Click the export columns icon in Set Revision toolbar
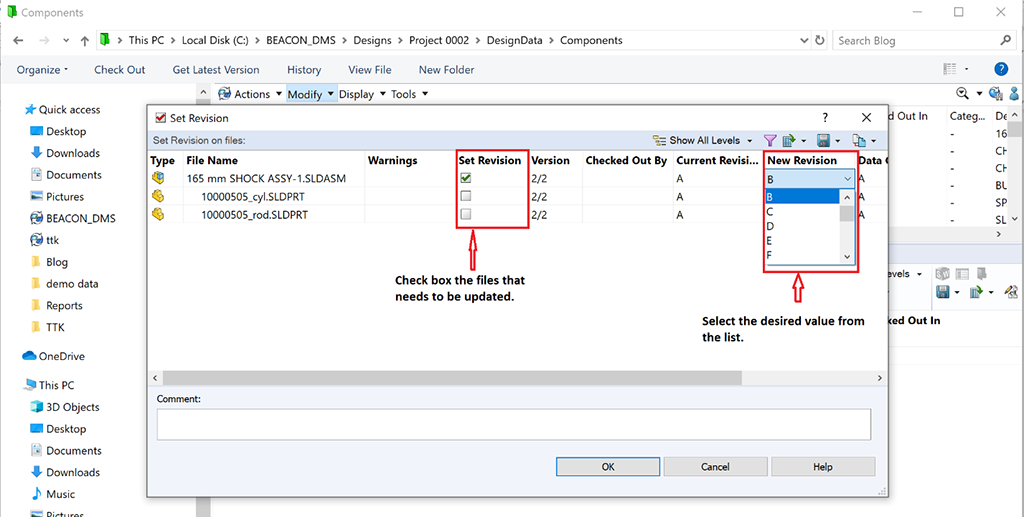 point(789,140)
